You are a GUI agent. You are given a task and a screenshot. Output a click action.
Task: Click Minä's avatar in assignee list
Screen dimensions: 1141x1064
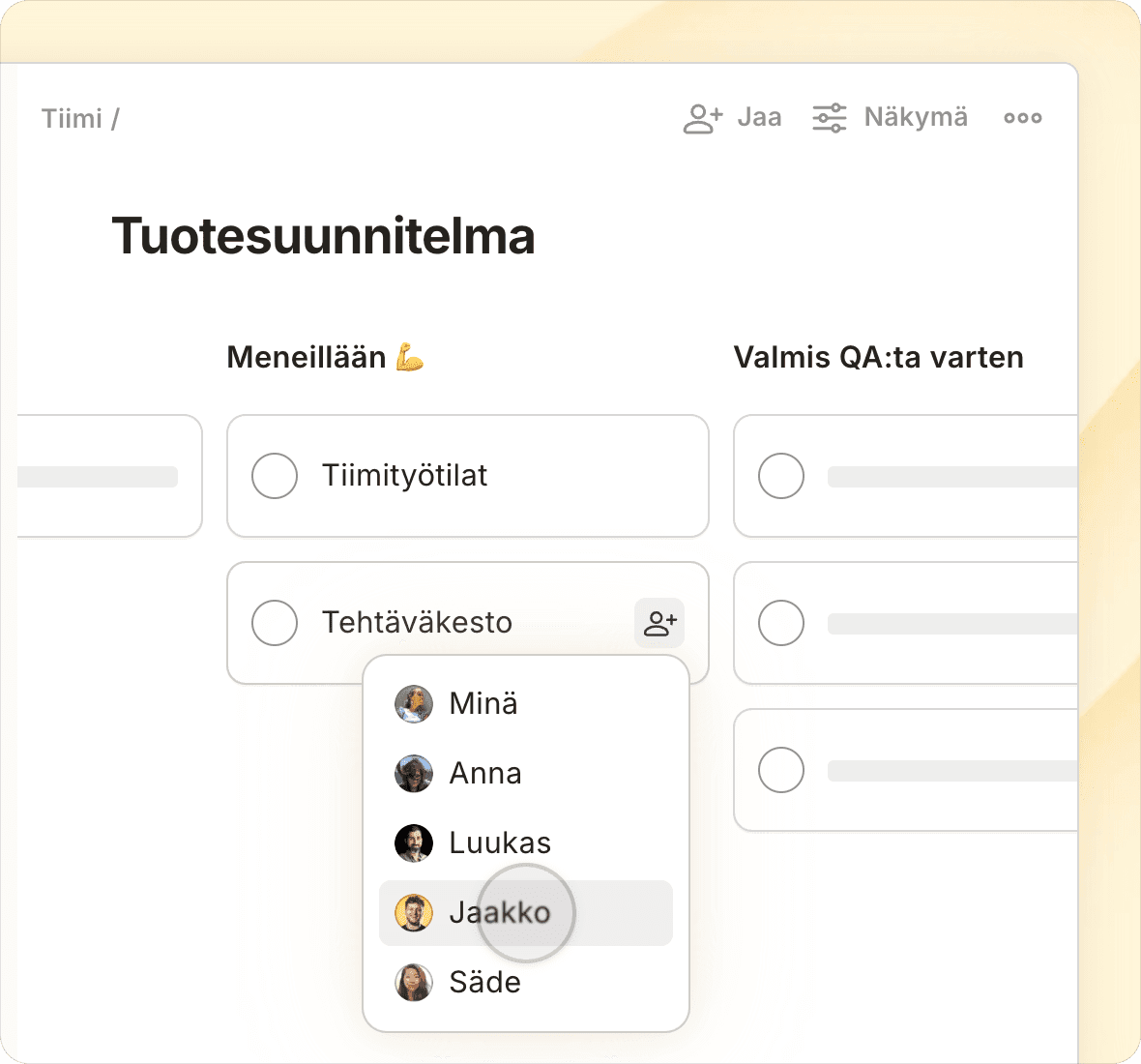point(414,704)
